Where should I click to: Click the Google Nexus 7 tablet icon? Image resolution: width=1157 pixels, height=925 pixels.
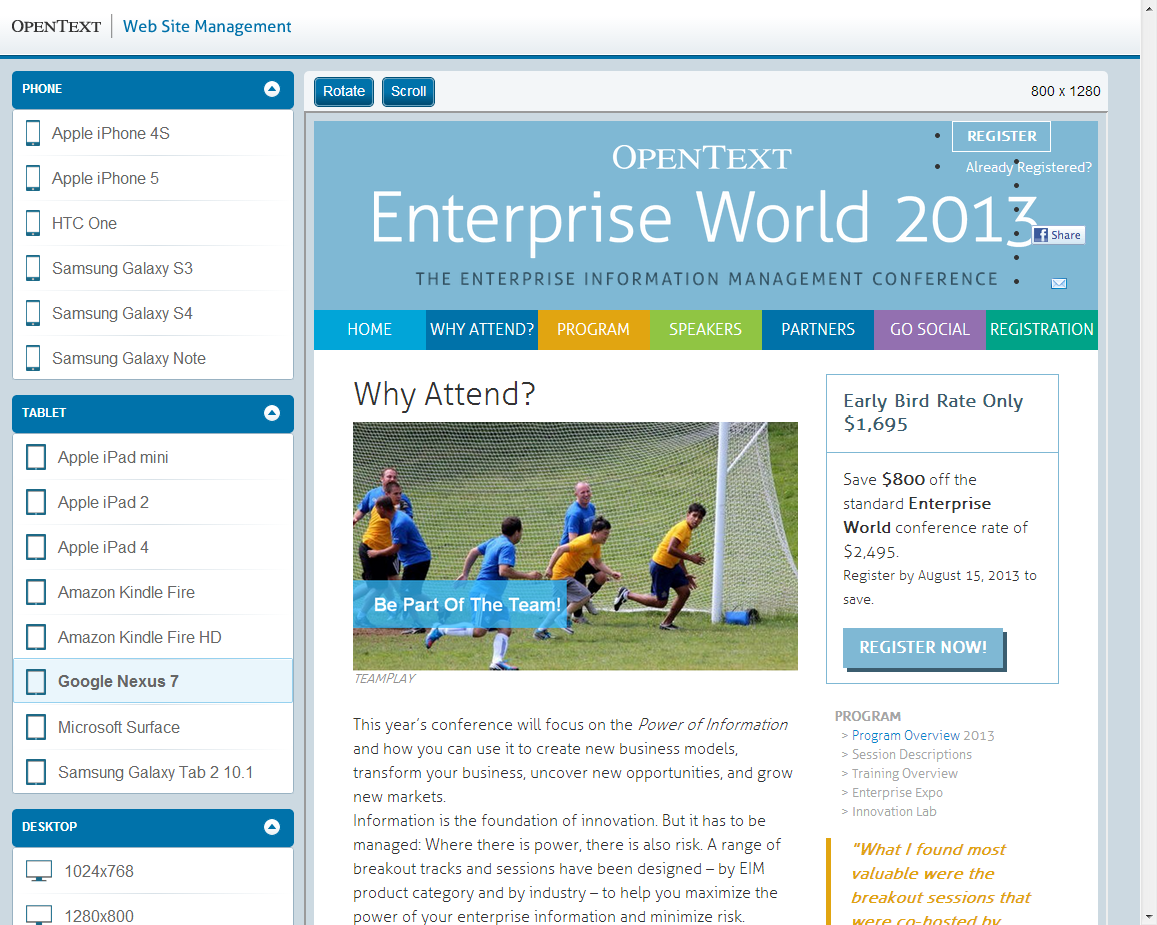(x=36, y=682)
